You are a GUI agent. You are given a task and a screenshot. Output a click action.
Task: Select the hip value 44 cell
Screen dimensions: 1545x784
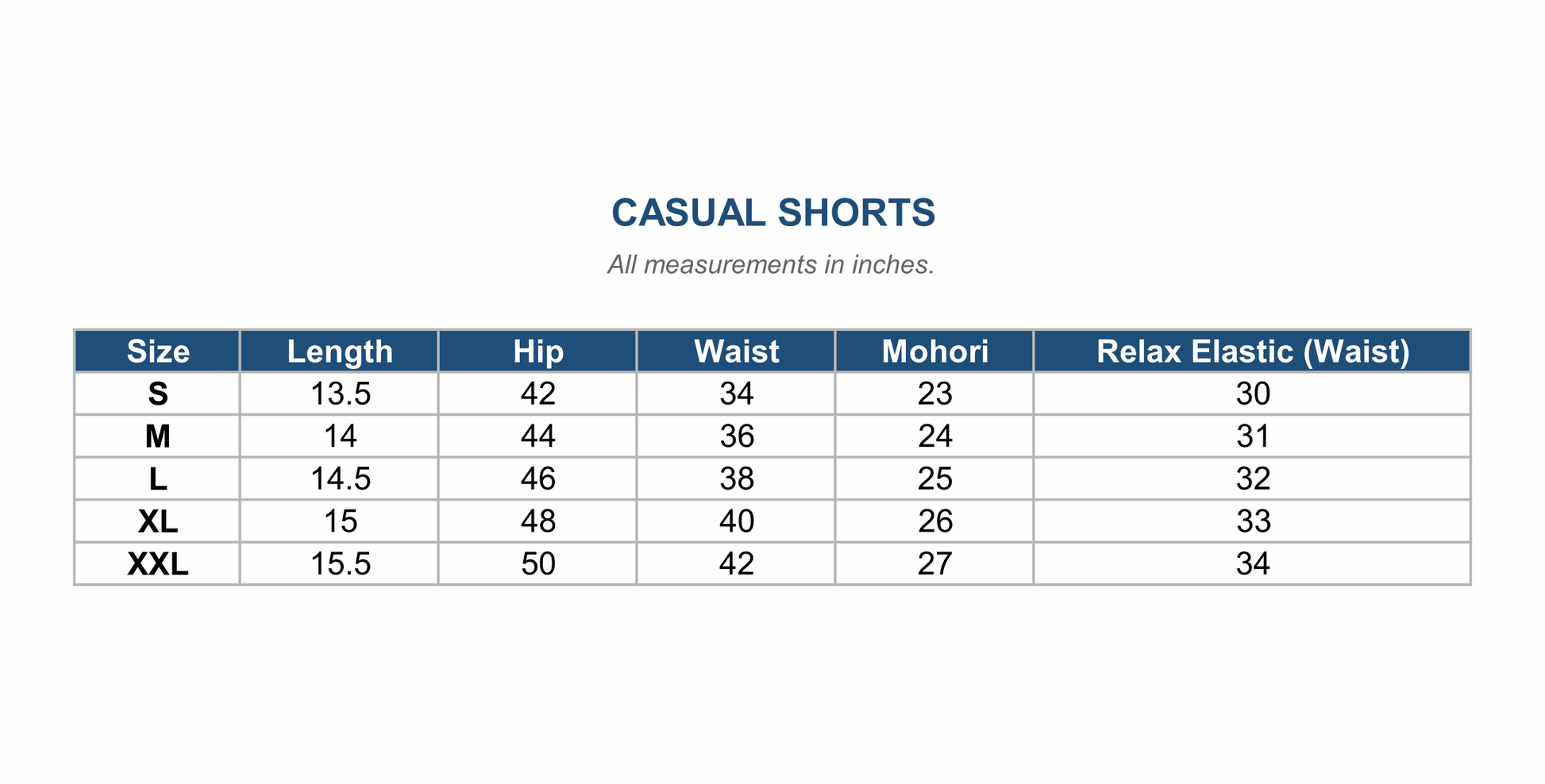pyautogui.click(x=537, y=436)
